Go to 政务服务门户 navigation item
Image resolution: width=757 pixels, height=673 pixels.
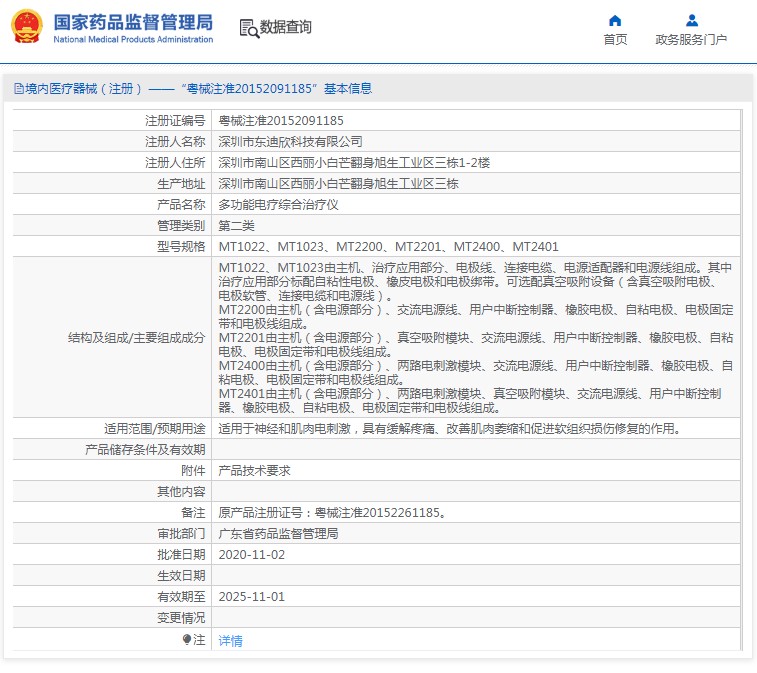click(691, 40)
